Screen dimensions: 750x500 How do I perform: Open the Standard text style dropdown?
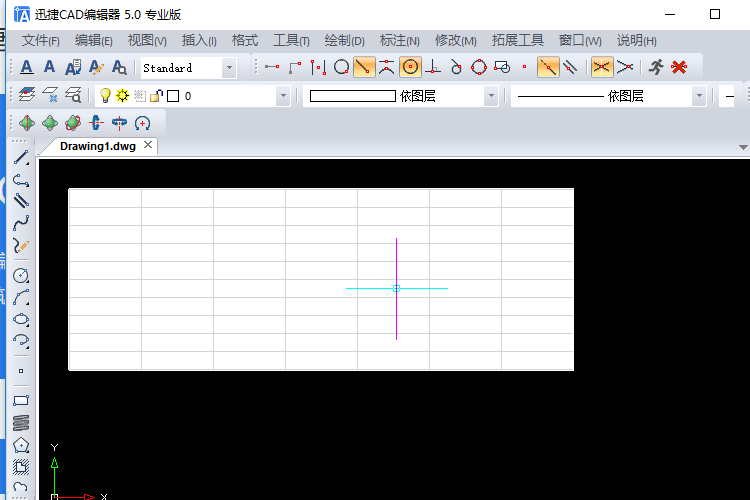point(229,68)
